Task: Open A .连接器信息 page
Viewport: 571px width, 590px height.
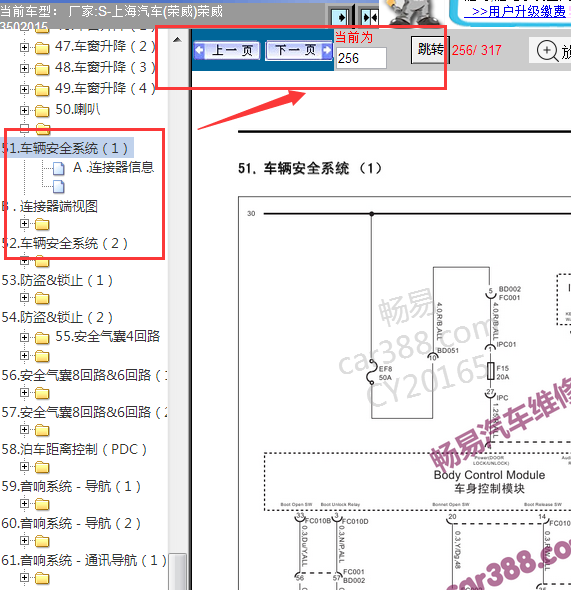Action: pyautogui.click(x=114, y=167)
